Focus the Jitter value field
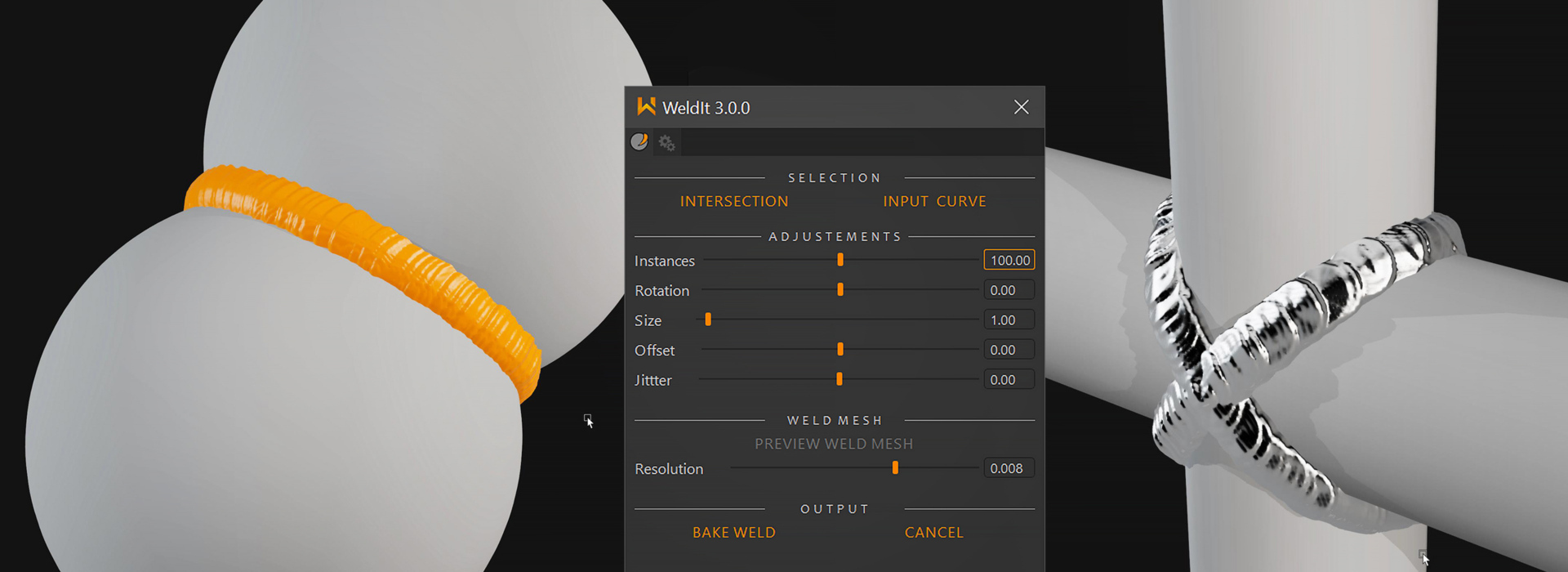 [1009, 379]
